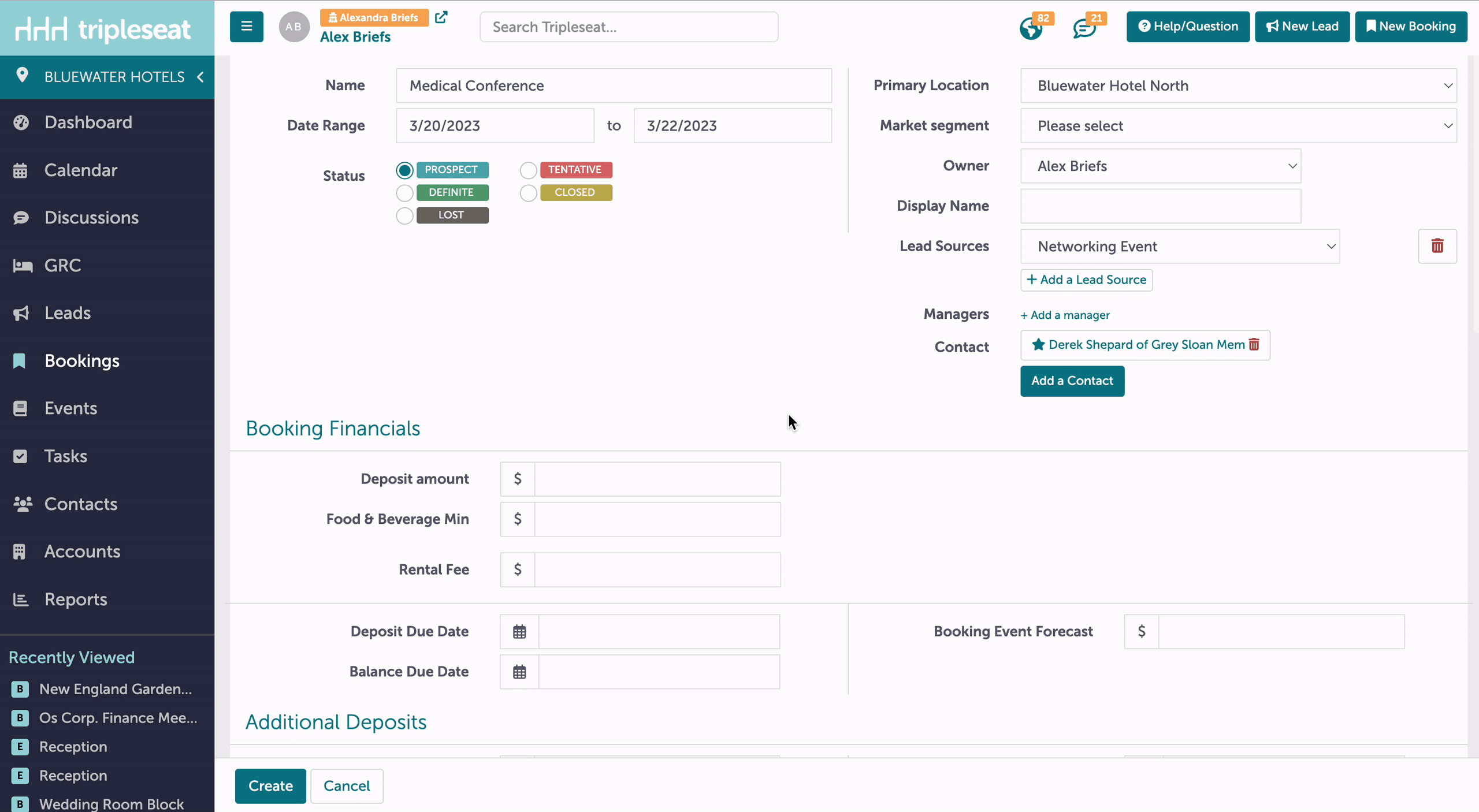Click the star icon on Derek Shepard contact
Screen dimensions: 1479x812
click(1038, 345)
